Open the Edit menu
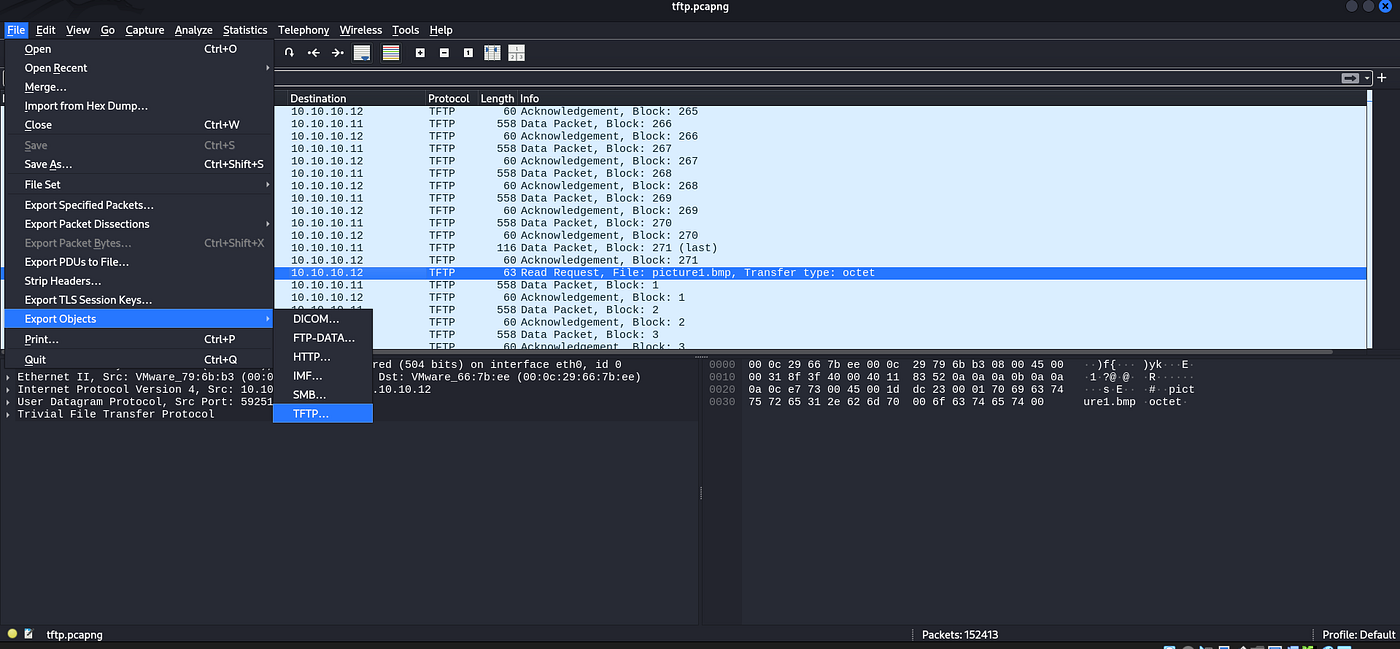This screenshot has width=1400, height=649. tap(46, 30)
